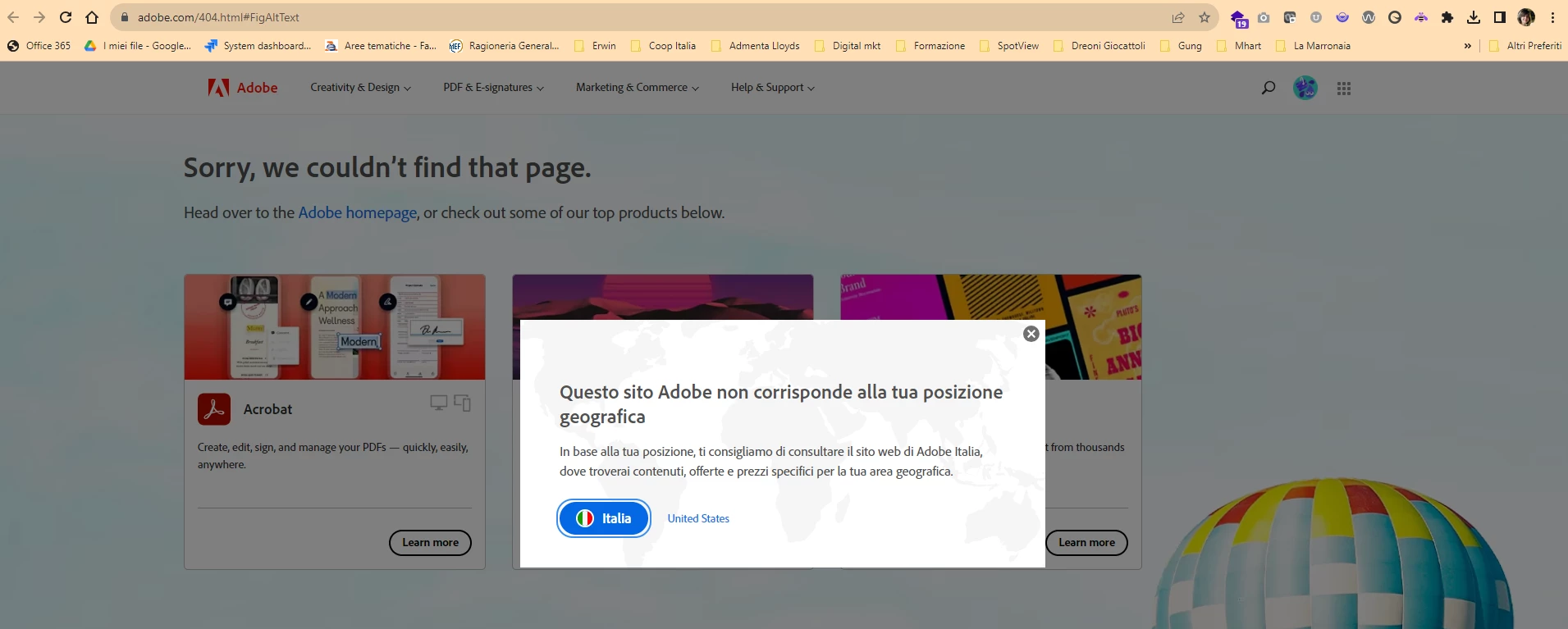This screenshot has height=629, width=1568.
Task: Click Learn more on the Acrobat card
Action: (x=430, y=543)
